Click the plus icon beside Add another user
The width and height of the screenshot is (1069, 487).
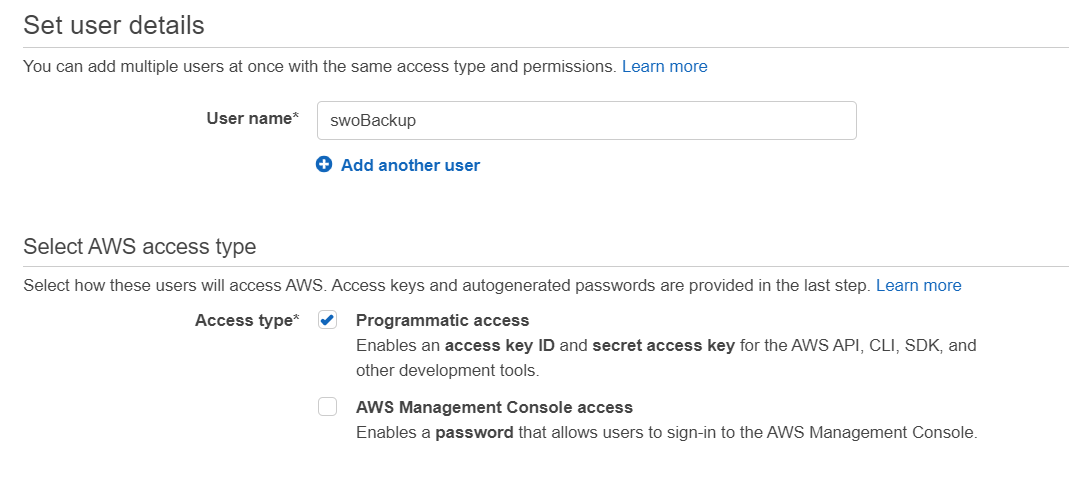pyautogui.click(x=324, y=165)
